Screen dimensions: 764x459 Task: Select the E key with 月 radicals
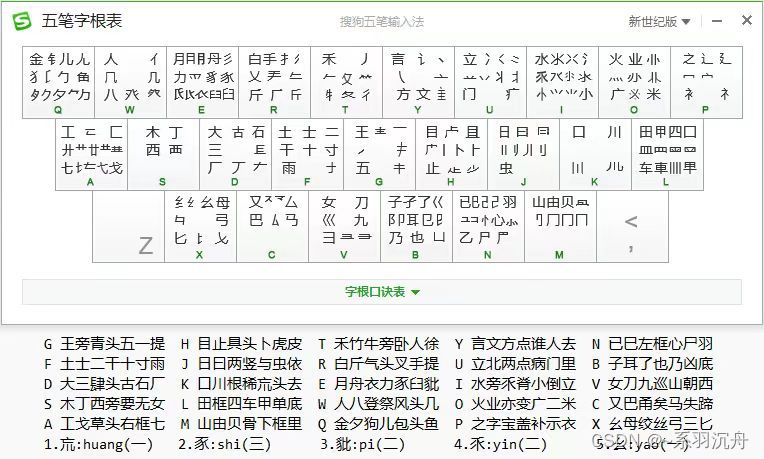(x=203, y=82)
